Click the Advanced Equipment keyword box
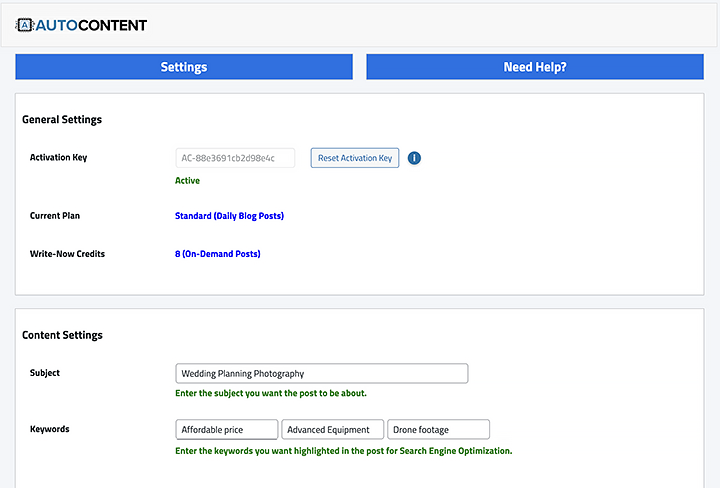 click(332, 430)
